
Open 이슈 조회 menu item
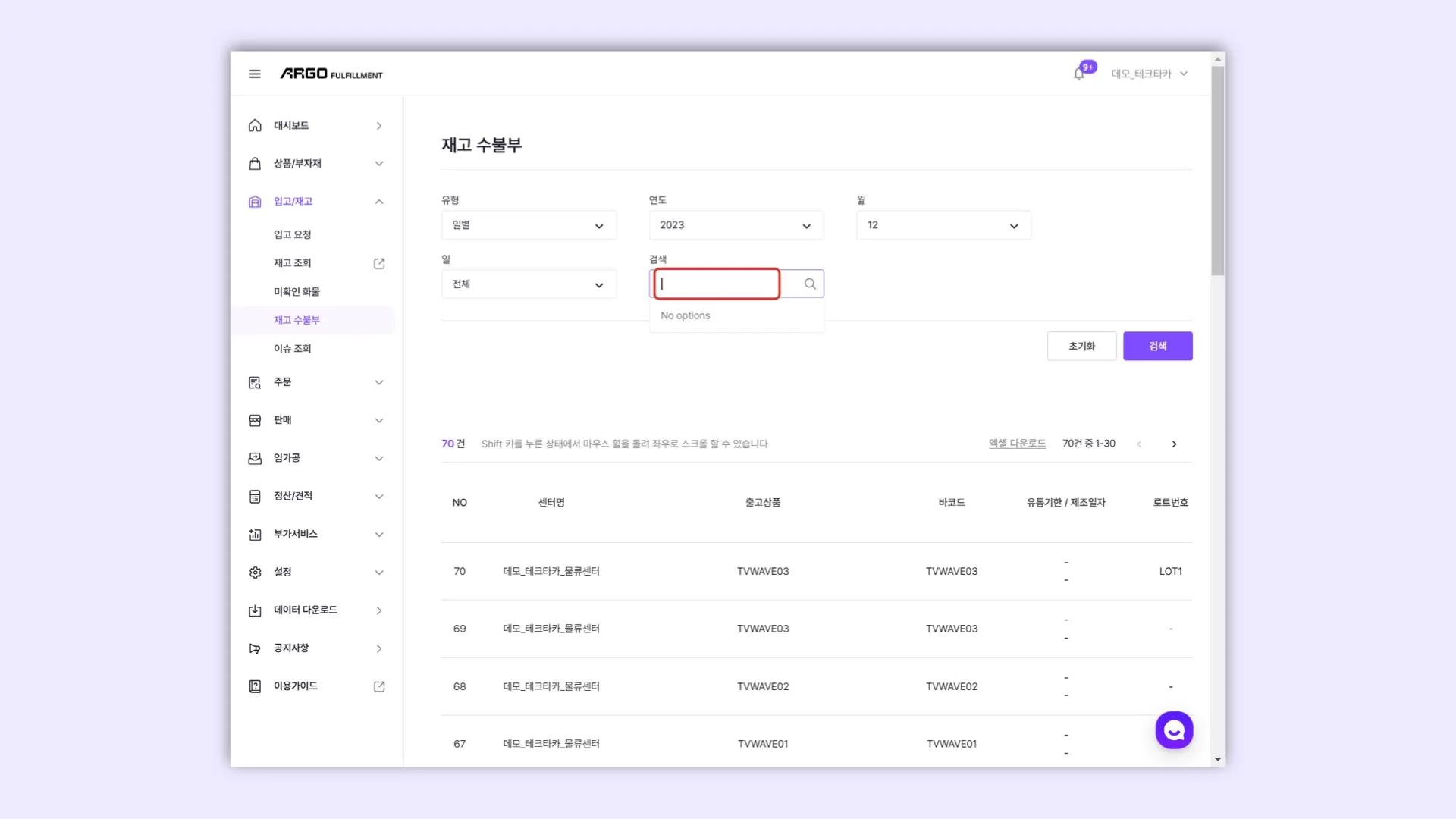(x=292, y=349)
